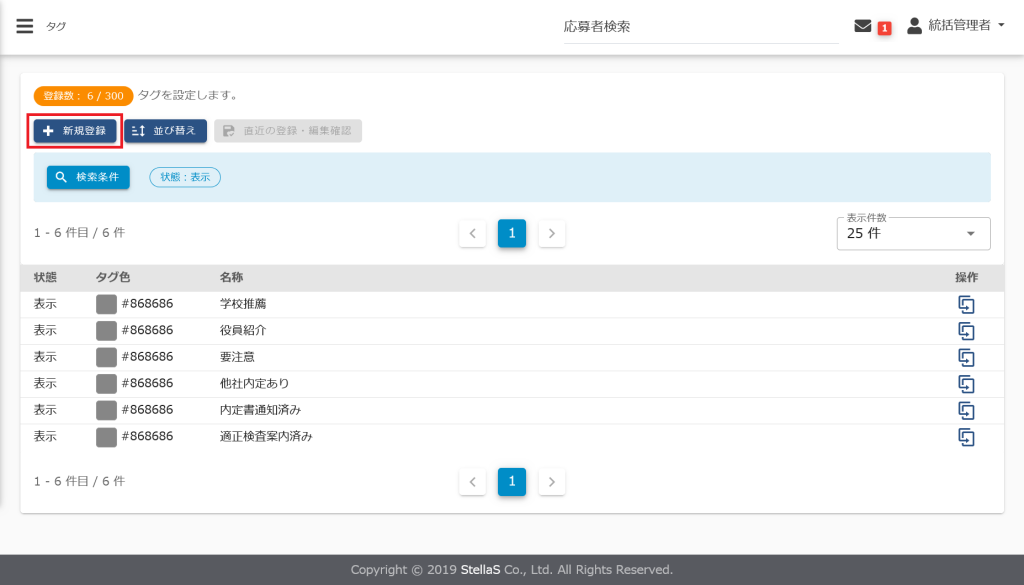The height and width of the screenshot is (585, 1024).
Task: Open the hamburger navigation menu
Action: (x=25, y=27)
